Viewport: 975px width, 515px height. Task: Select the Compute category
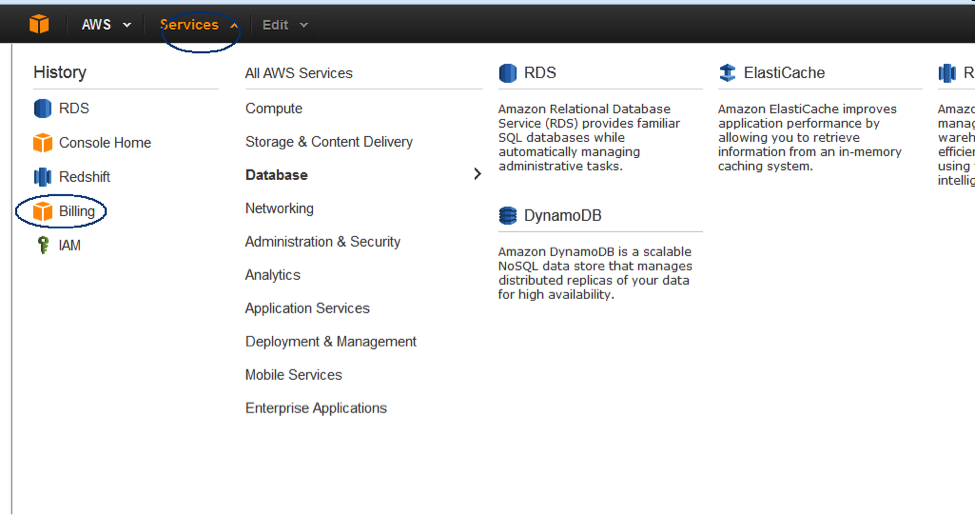(x=274, y=108)
